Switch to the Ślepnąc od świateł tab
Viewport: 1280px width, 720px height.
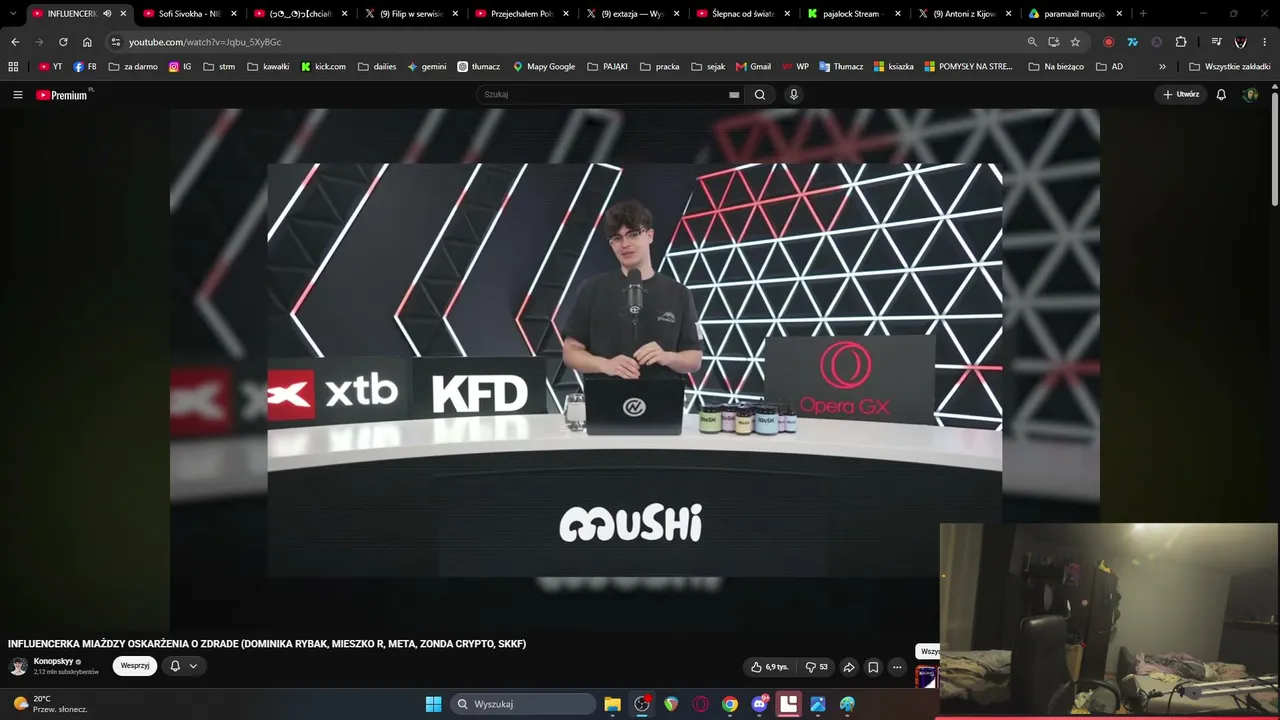click(744, 14)
